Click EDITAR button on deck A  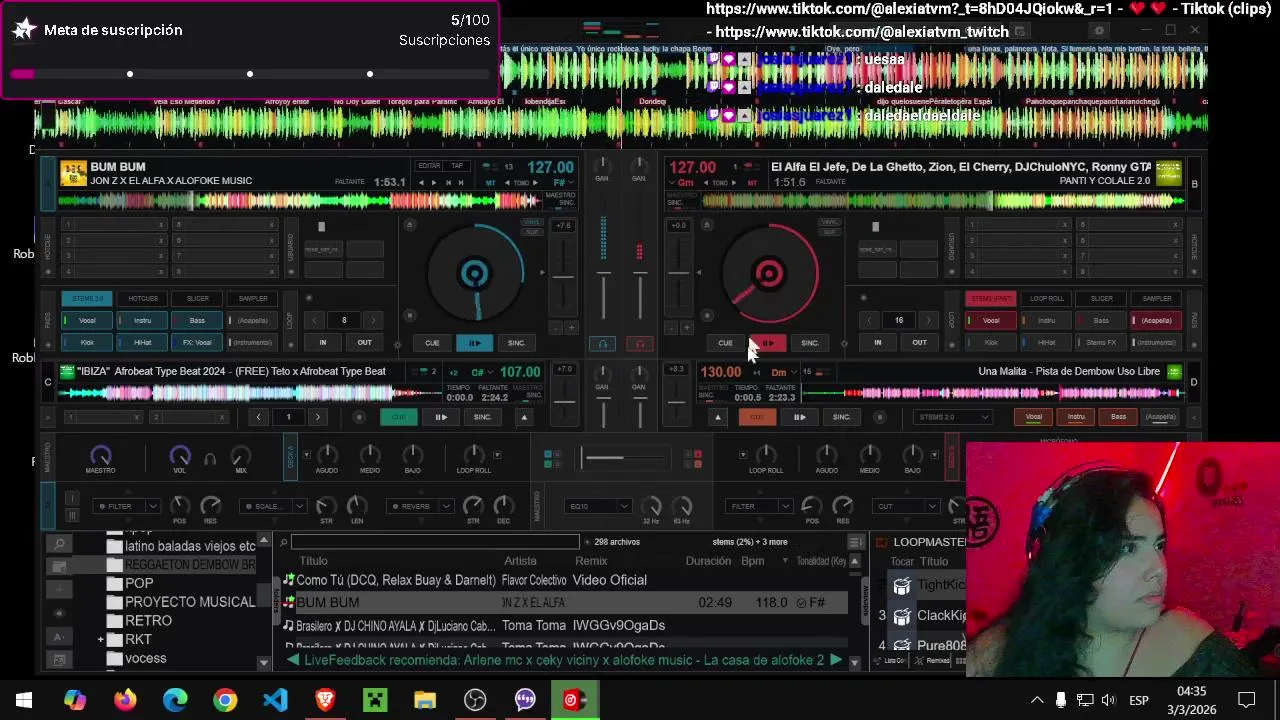(429, 166)
